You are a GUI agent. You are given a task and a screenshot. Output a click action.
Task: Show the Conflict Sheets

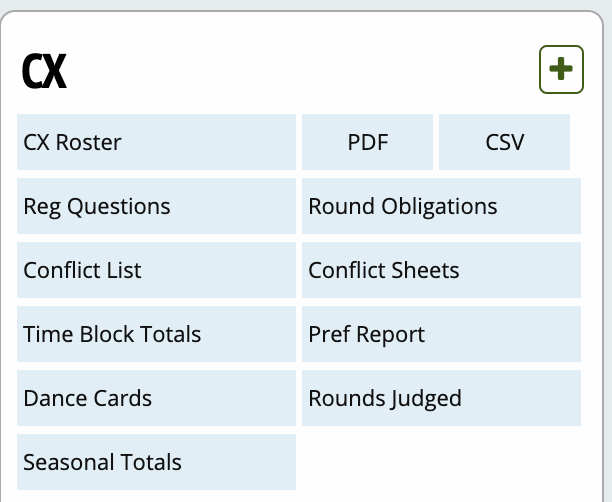441,270
